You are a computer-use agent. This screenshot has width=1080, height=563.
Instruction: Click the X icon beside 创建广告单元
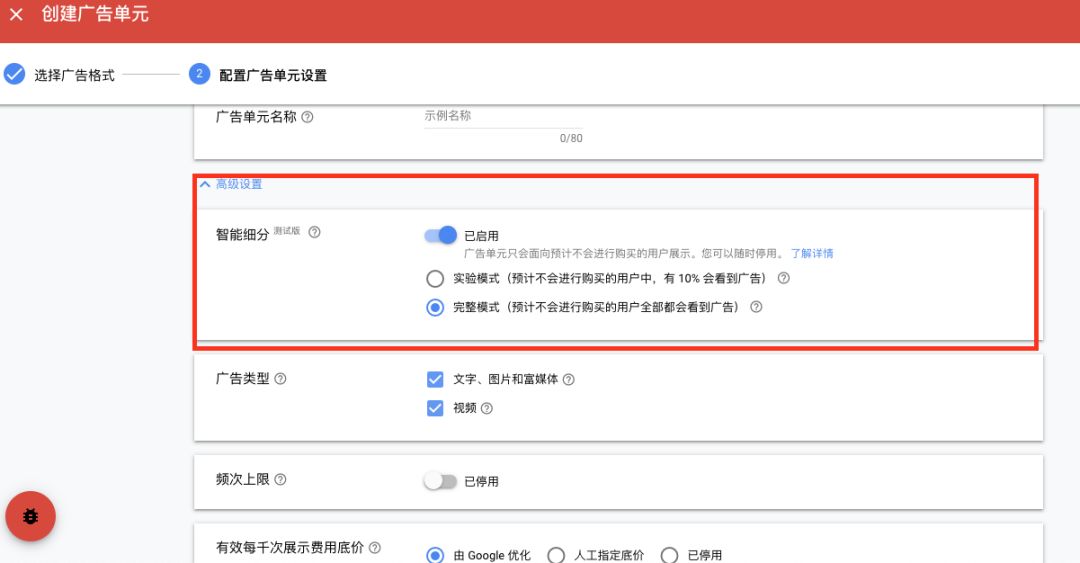tap(17, 14)
